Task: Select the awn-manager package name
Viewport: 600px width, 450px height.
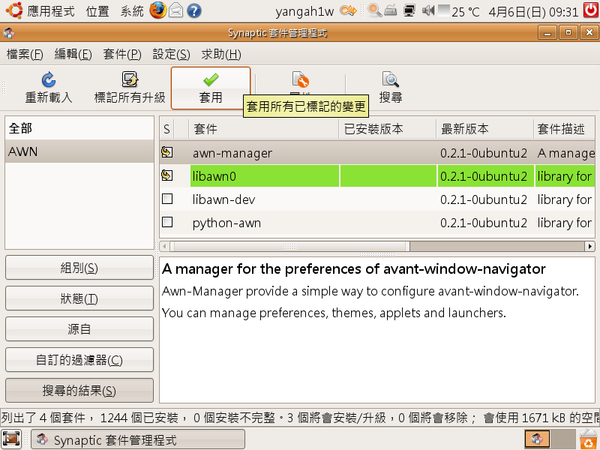Action: pyautogui.click(x=232, y=153)
